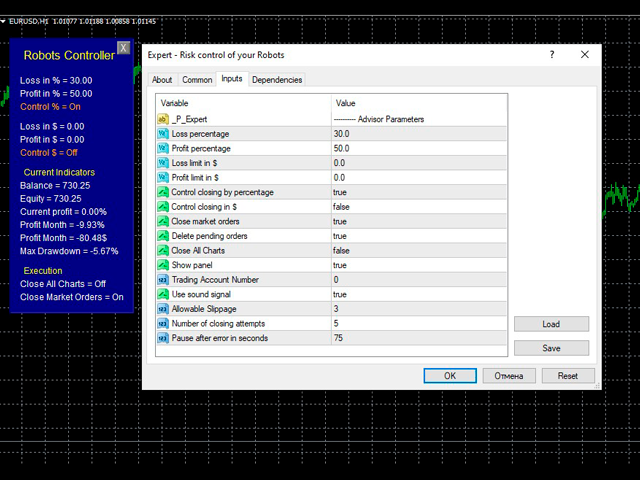Image resolution: width=640 pixels, height=480 pixels.
Task: Edit Pause after error value 75
Action: click(419, 338)
